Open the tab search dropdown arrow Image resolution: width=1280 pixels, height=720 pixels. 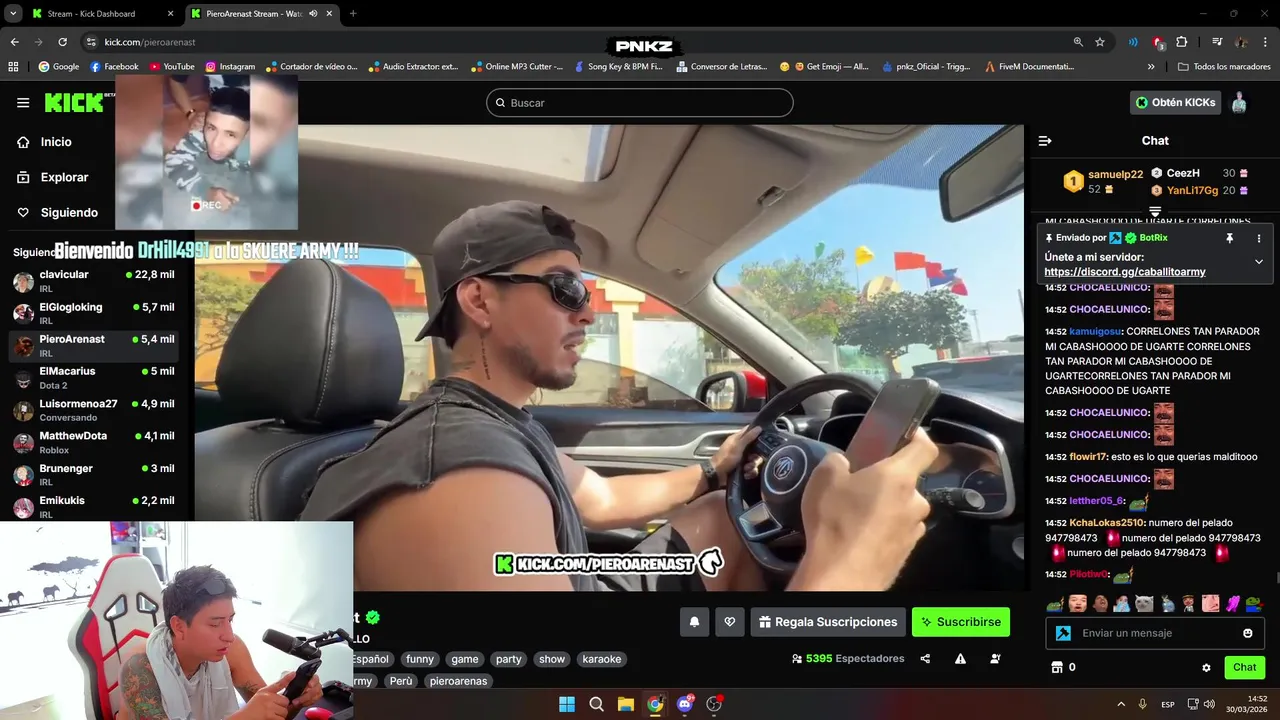pos(12,14)
